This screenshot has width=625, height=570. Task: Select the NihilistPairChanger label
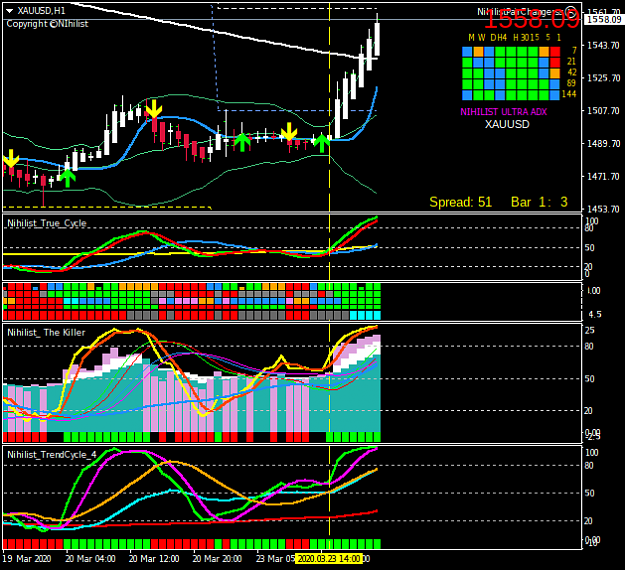coord(520,12)
